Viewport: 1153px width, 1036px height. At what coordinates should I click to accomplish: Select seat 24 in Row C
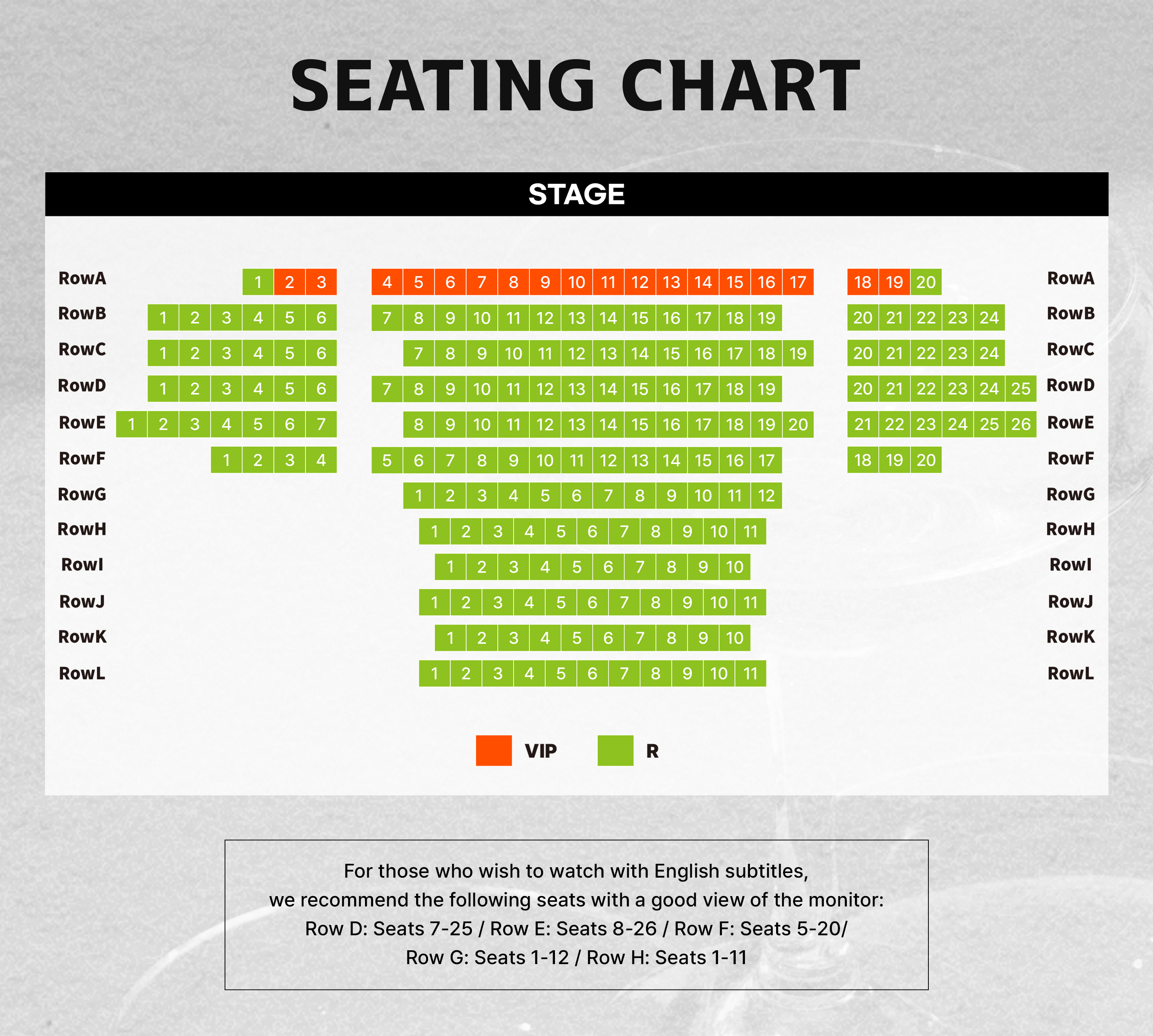click(x=989, y=353)
